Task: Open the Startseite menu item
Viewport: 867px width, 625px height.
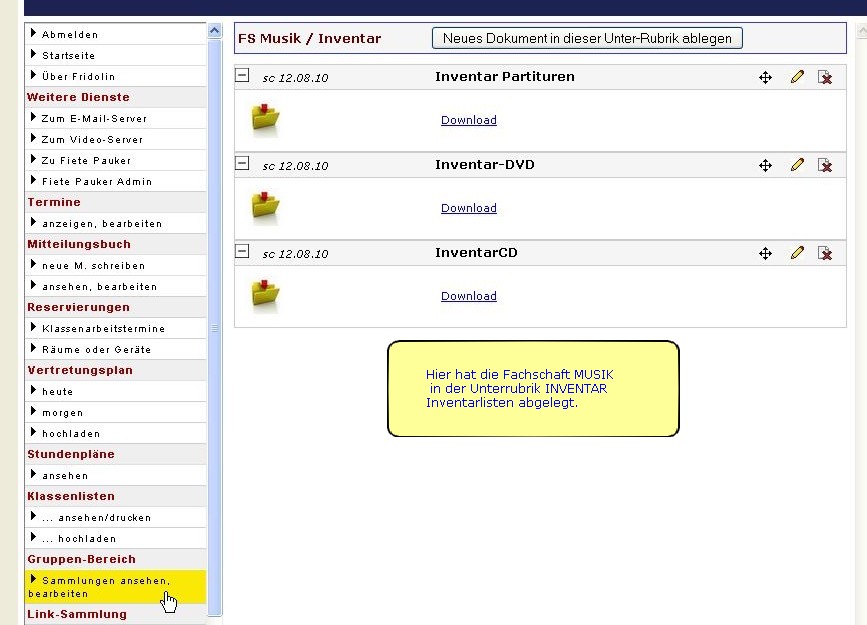Action: click(x=70, y=55)
